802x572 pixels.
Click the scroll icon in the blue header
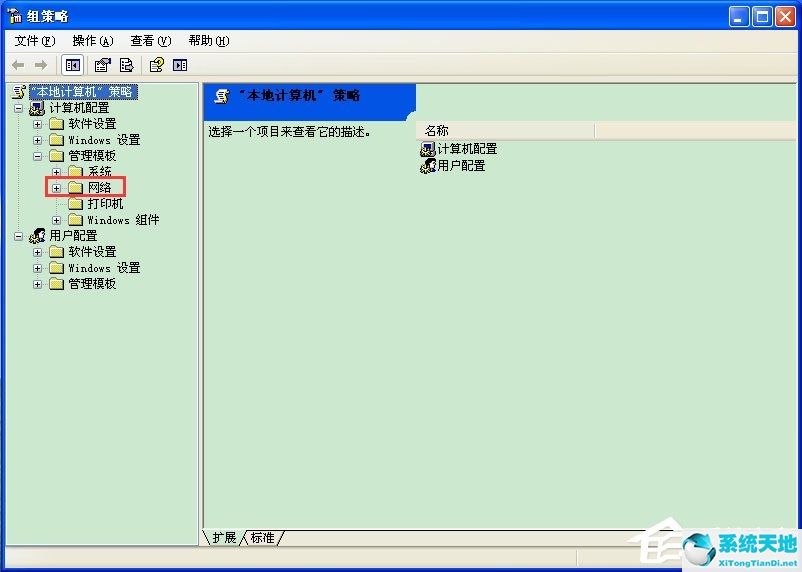(x=221, y=96)
